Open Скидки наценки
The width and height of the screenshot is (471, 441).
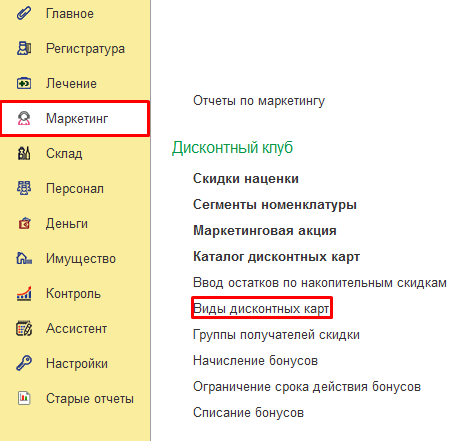[246, 179]
